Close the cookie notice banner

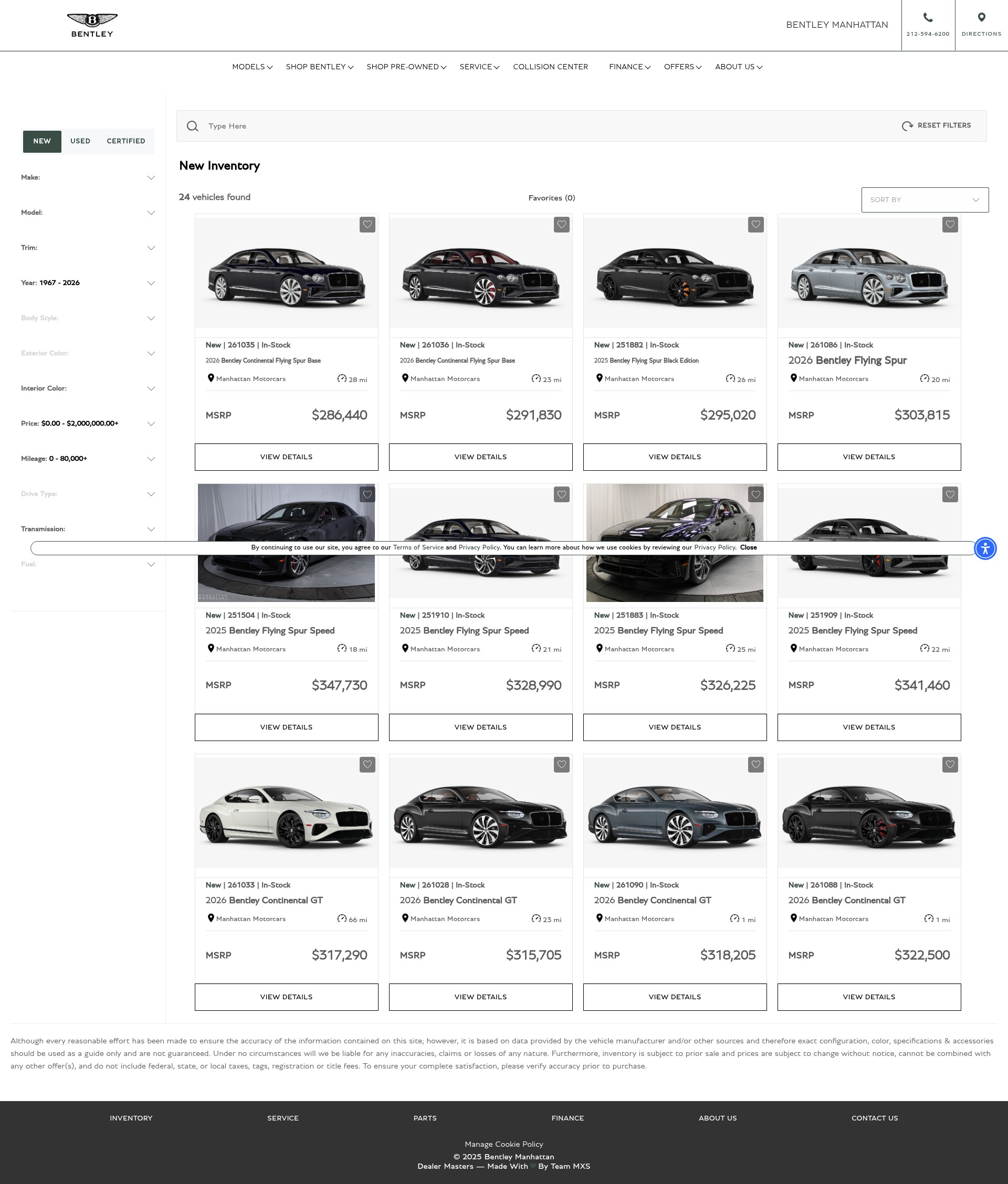pos(748,547)
